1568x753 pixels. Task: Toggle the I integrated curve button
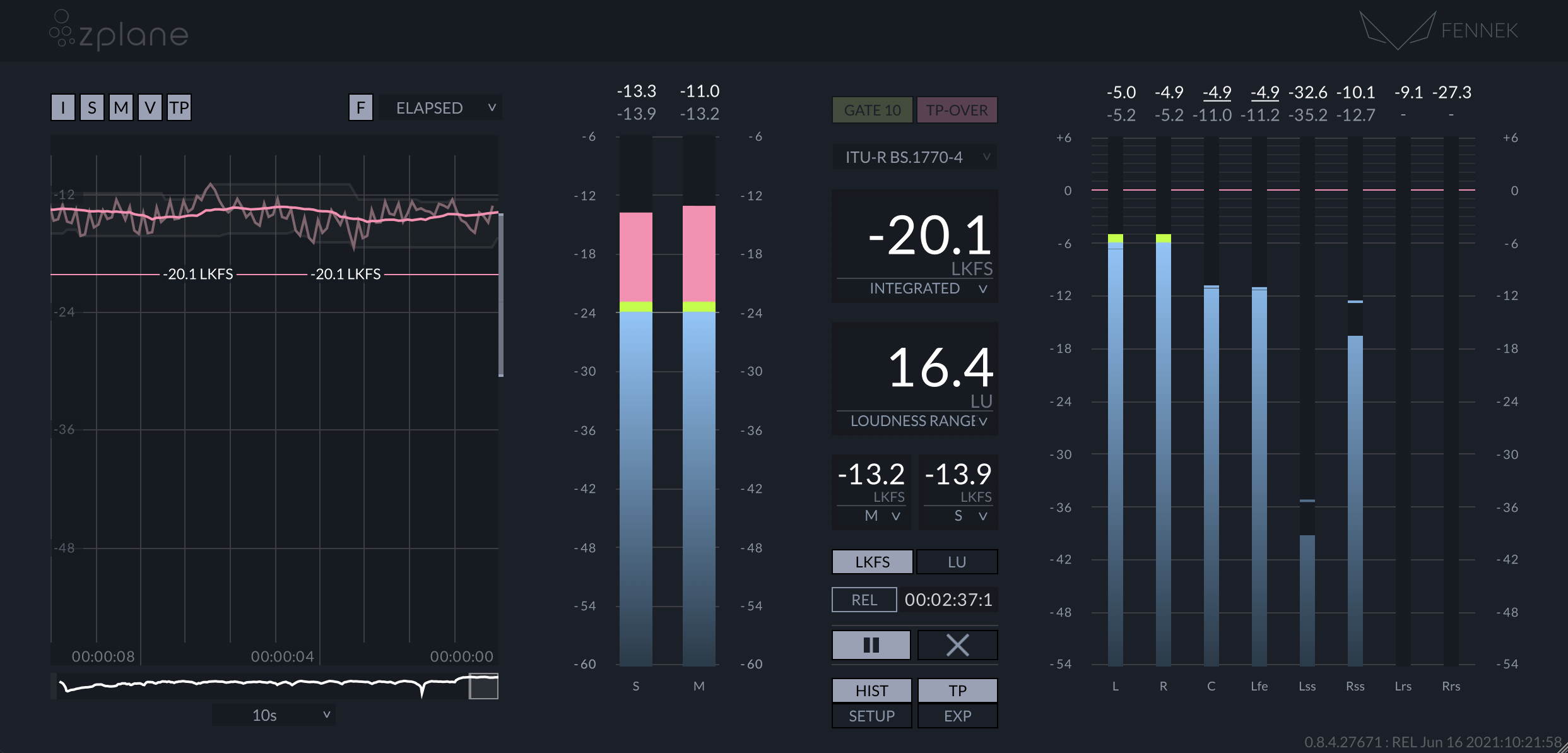62,108
